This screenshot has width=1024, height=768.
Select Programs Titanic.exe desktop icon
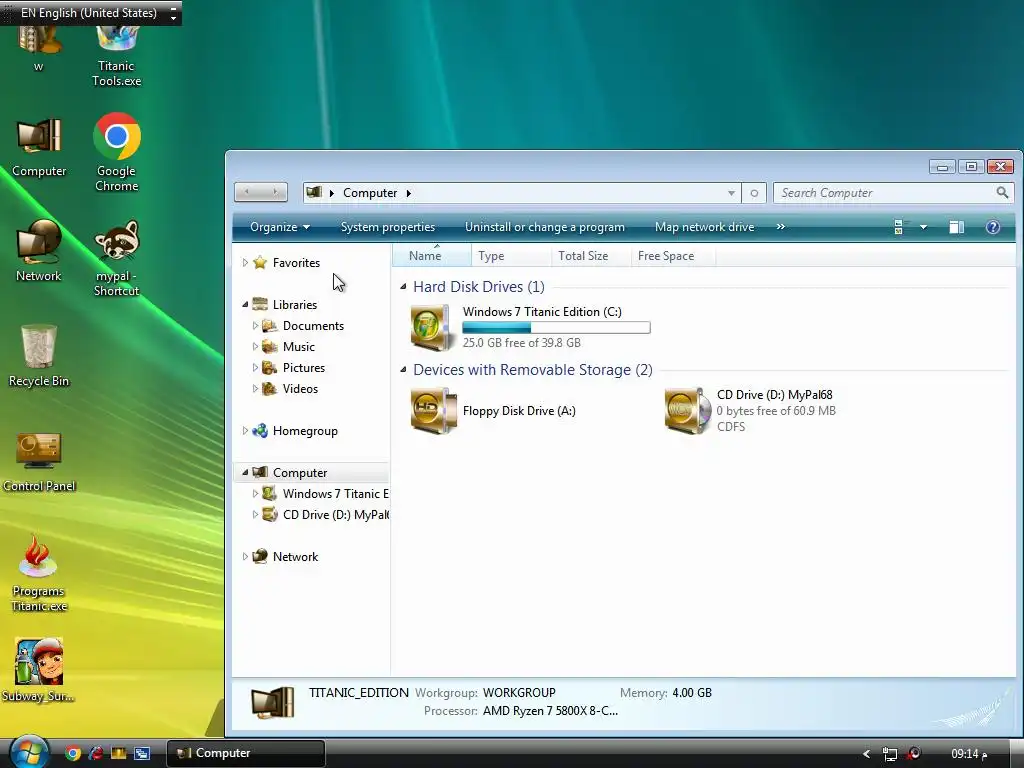[x=39, y=574]
